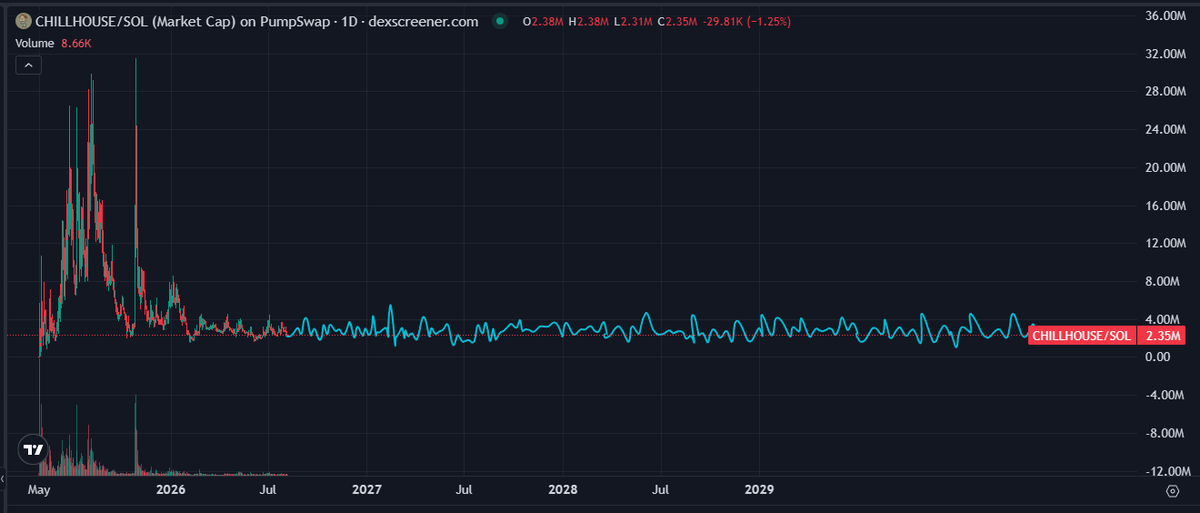The width and height of the screenshot is (1200, 513).
Task: Click the C2.35M close value
Action: [x=678, y=22]
